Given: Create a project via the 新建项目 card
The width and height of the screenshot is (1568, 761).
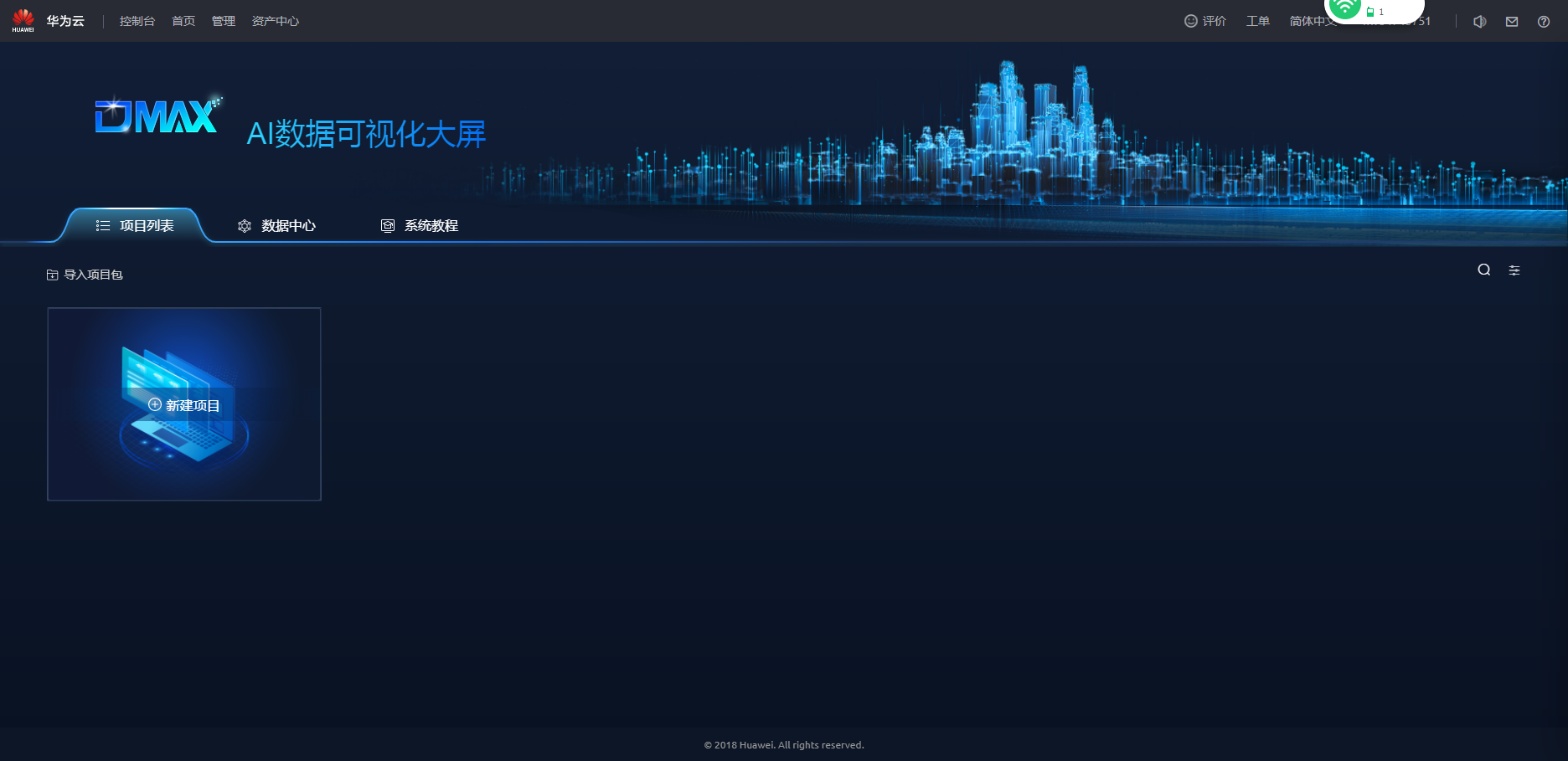Looking at the screenshot, I should click(x=184, y=404).
